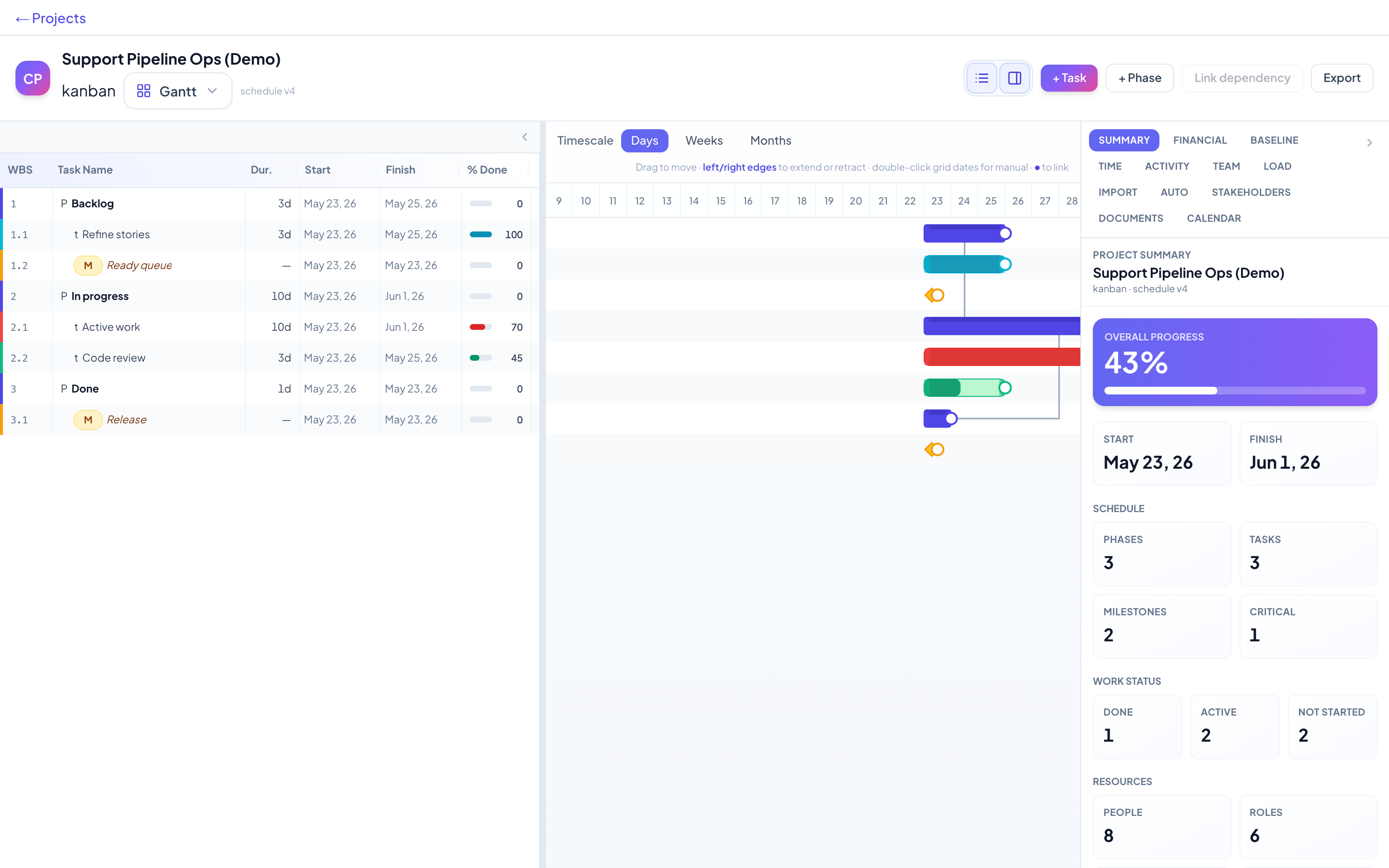Set timescale to Months

[x=770, y=141]
